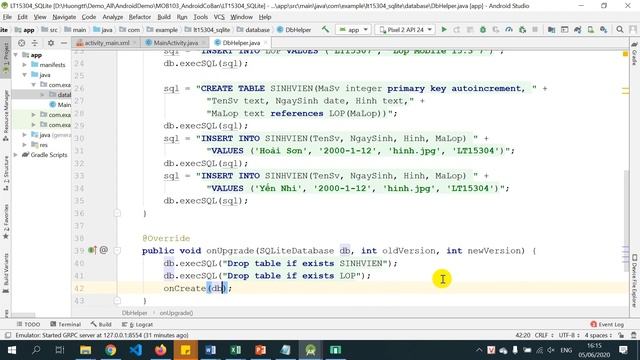This screenshot has height=360, width=640.
Task: Open Firefox from the taskbar
Action: click(160, 350)
